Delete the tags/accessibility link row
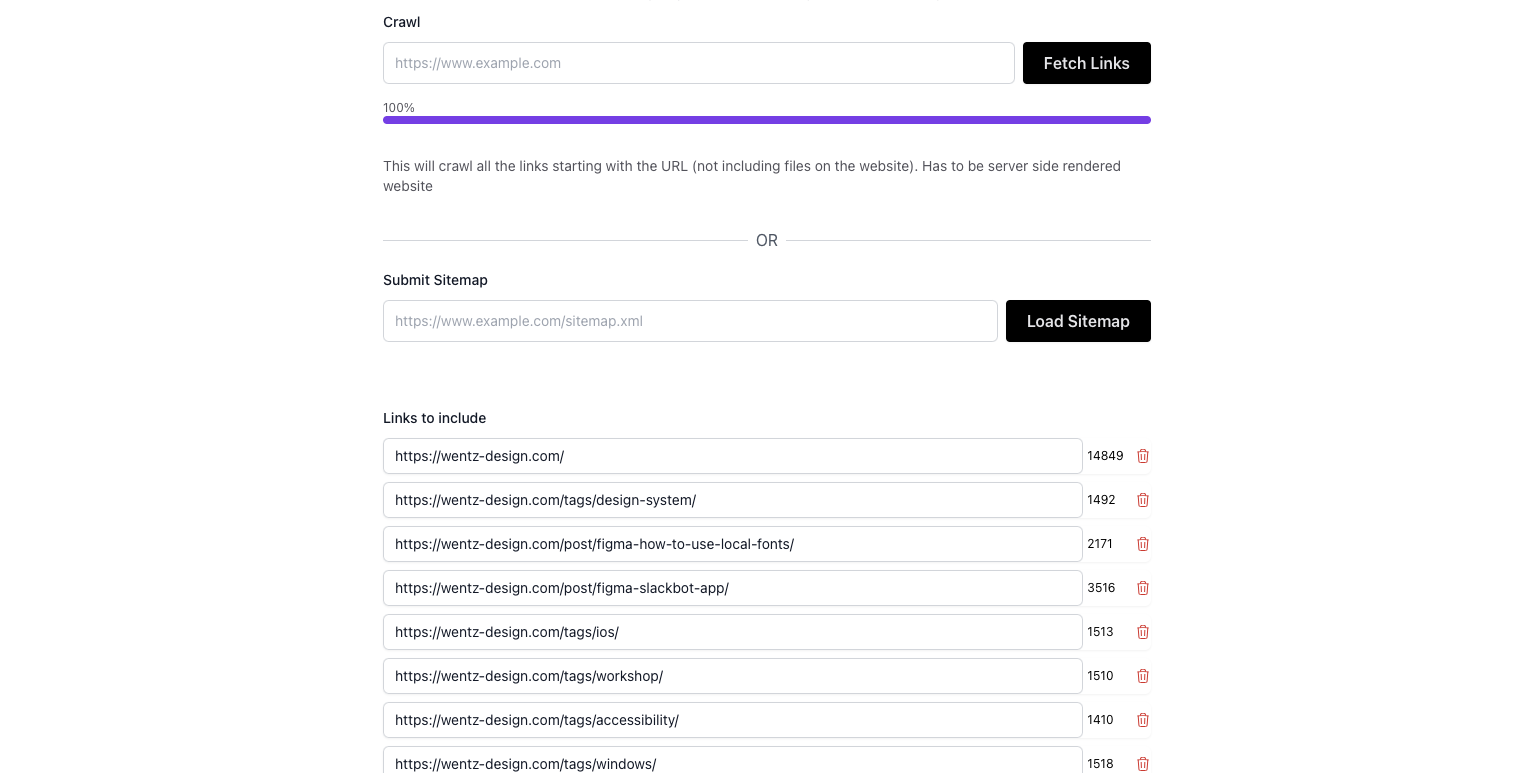The image size is (1532, 773). tap(1143, 720)
